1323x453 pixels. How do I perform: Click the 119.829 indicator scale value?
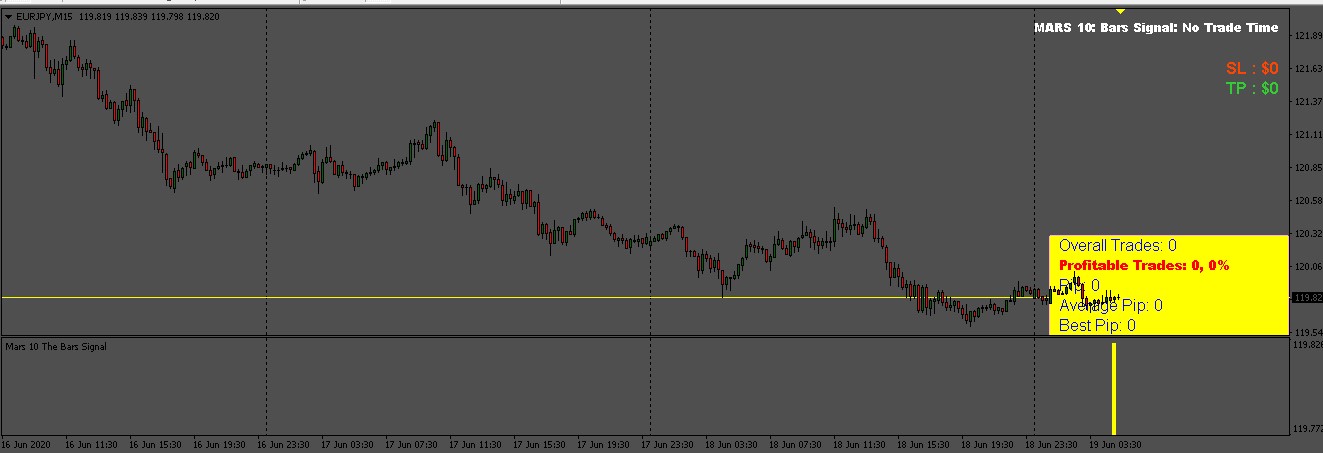(1308, 344)
